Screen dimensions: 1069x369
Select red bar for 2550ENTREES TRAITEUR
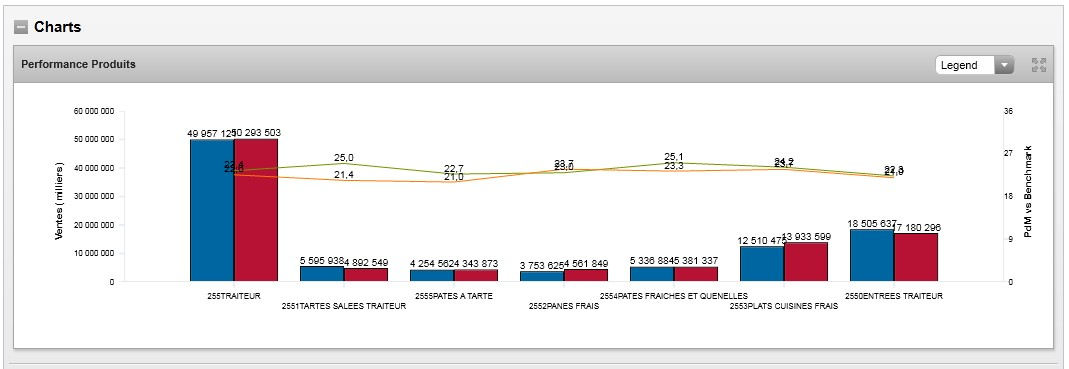point(916,257)
